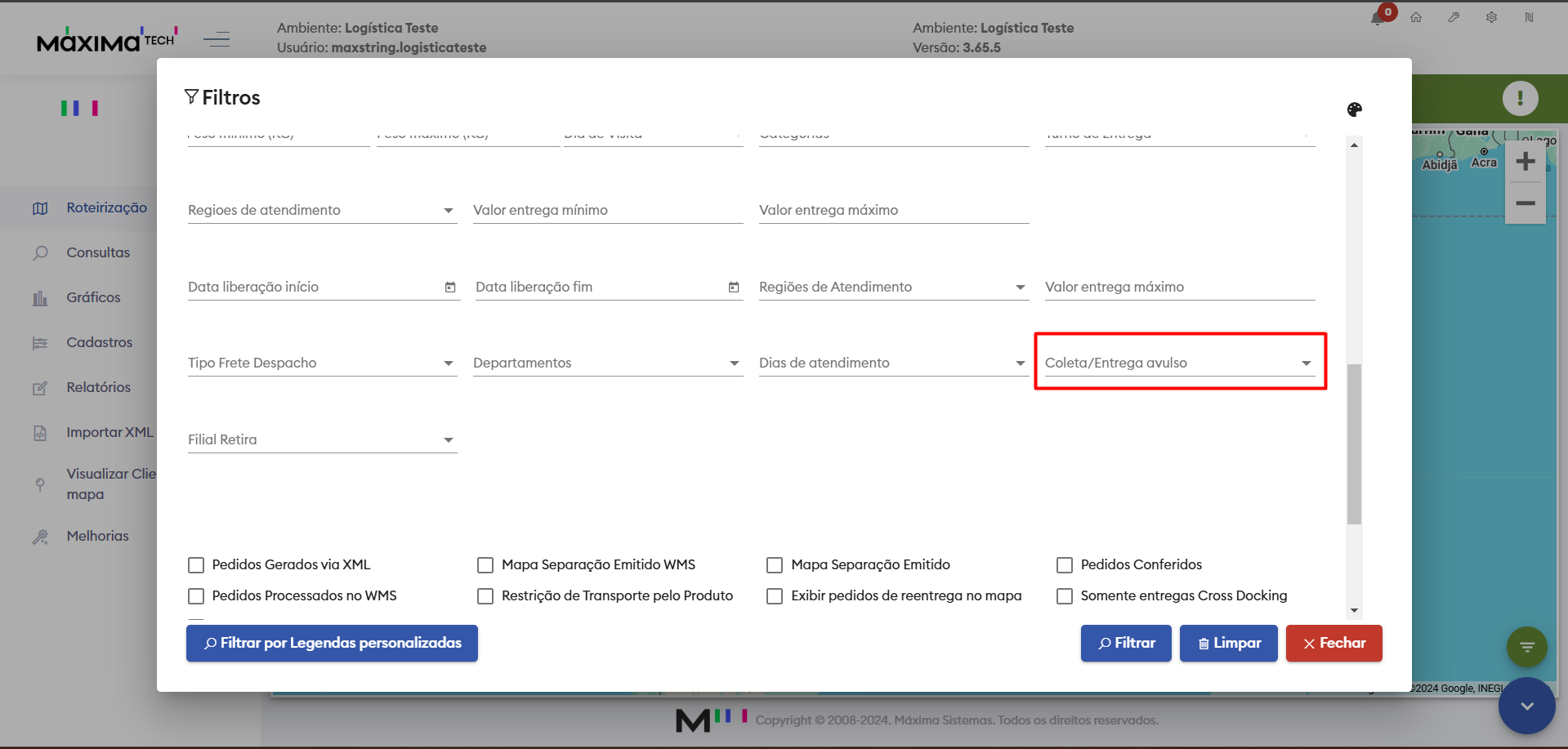Click the Gráficos chart icon
1568x749 pixels.
40,298
